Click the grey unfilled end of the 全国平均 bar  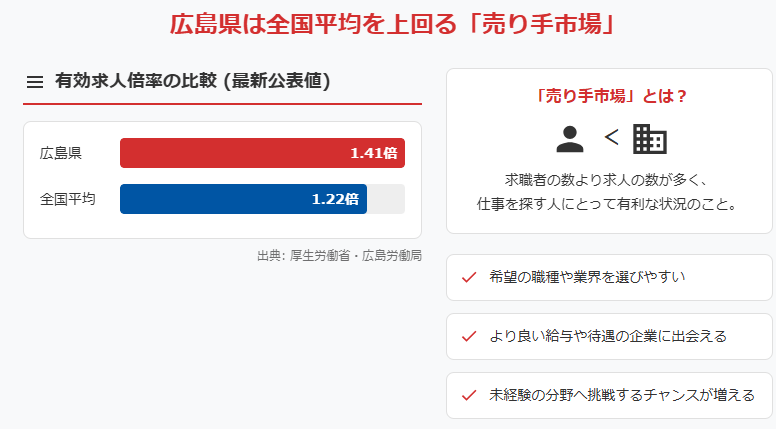[386, 199]
